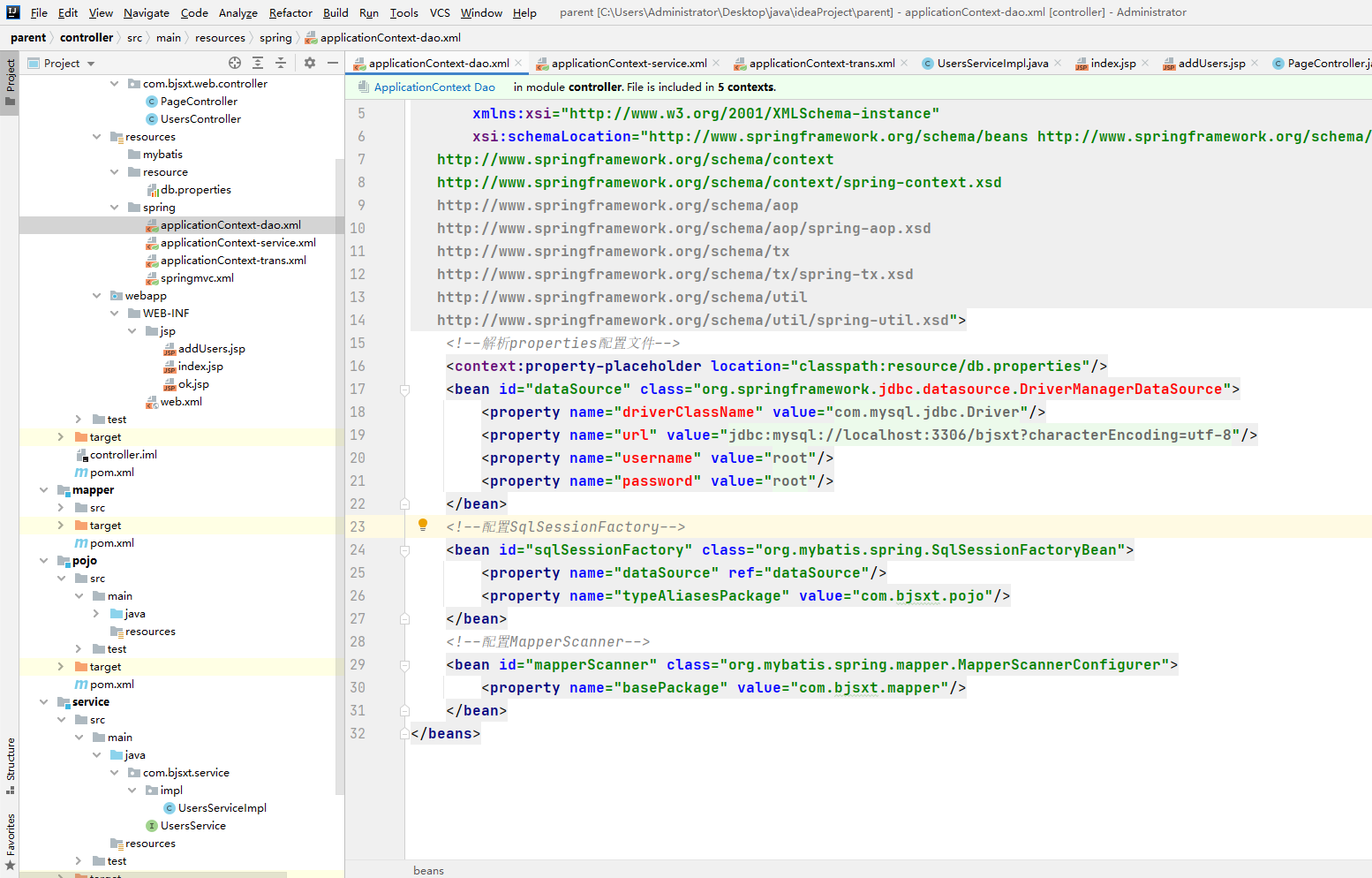
Task: Switch to applicationContext-service.xml tab
Action: [629, 63]
